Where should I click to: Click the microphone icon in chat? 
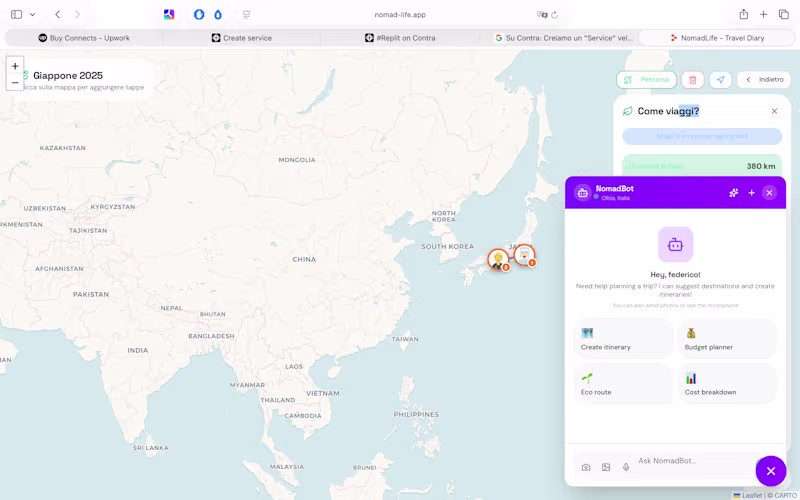tap(626, 467)
